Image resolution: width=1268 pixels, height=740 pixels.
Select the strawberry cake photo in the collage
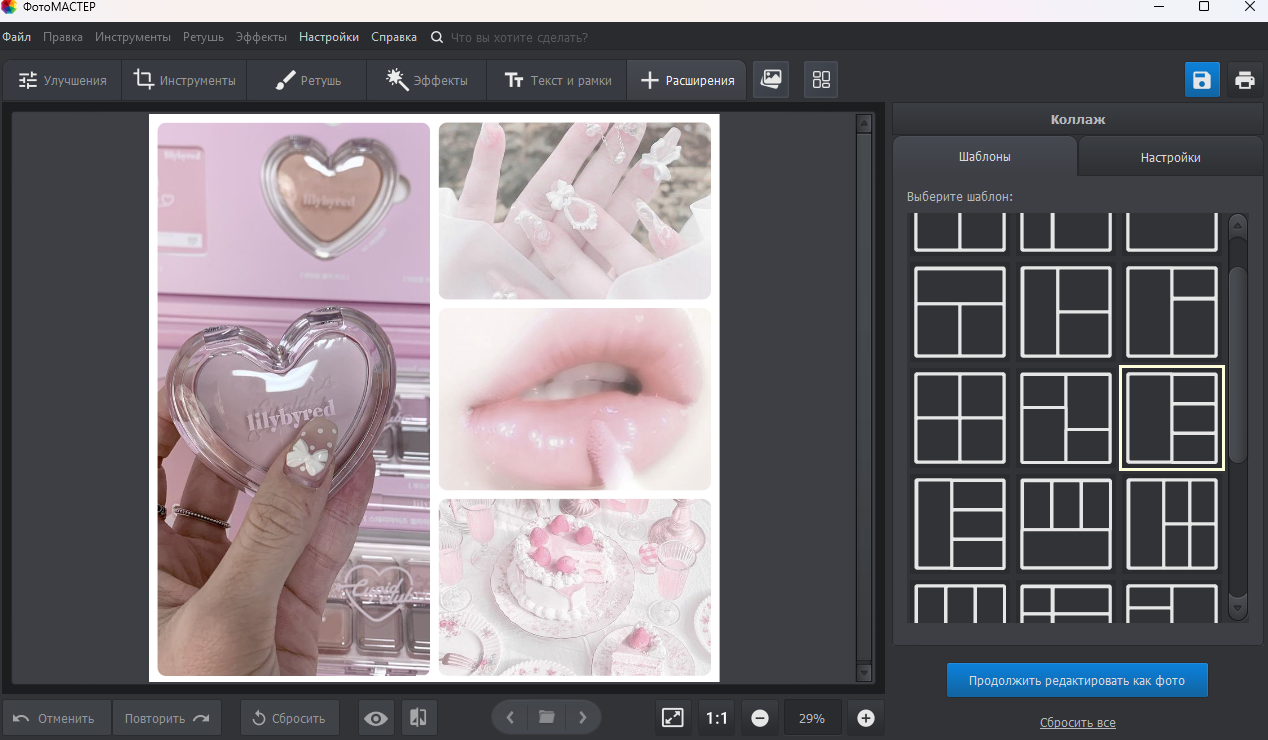[x=575, y=587]
